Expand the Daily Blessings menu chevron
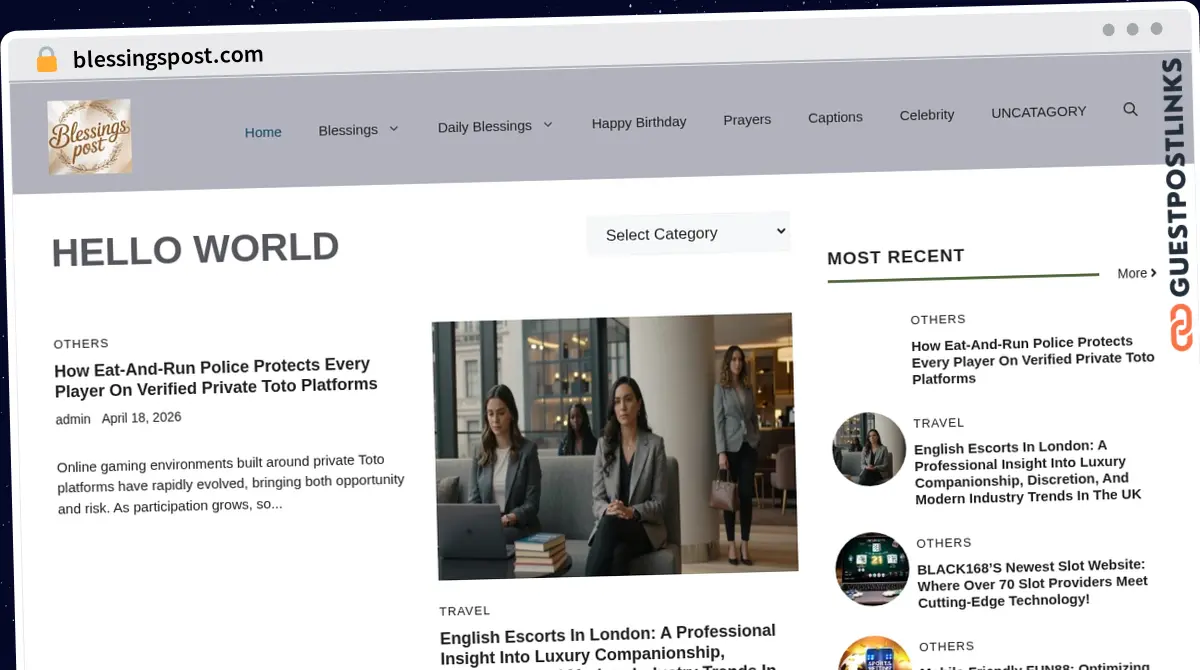1200x670 pixels. 548,125
